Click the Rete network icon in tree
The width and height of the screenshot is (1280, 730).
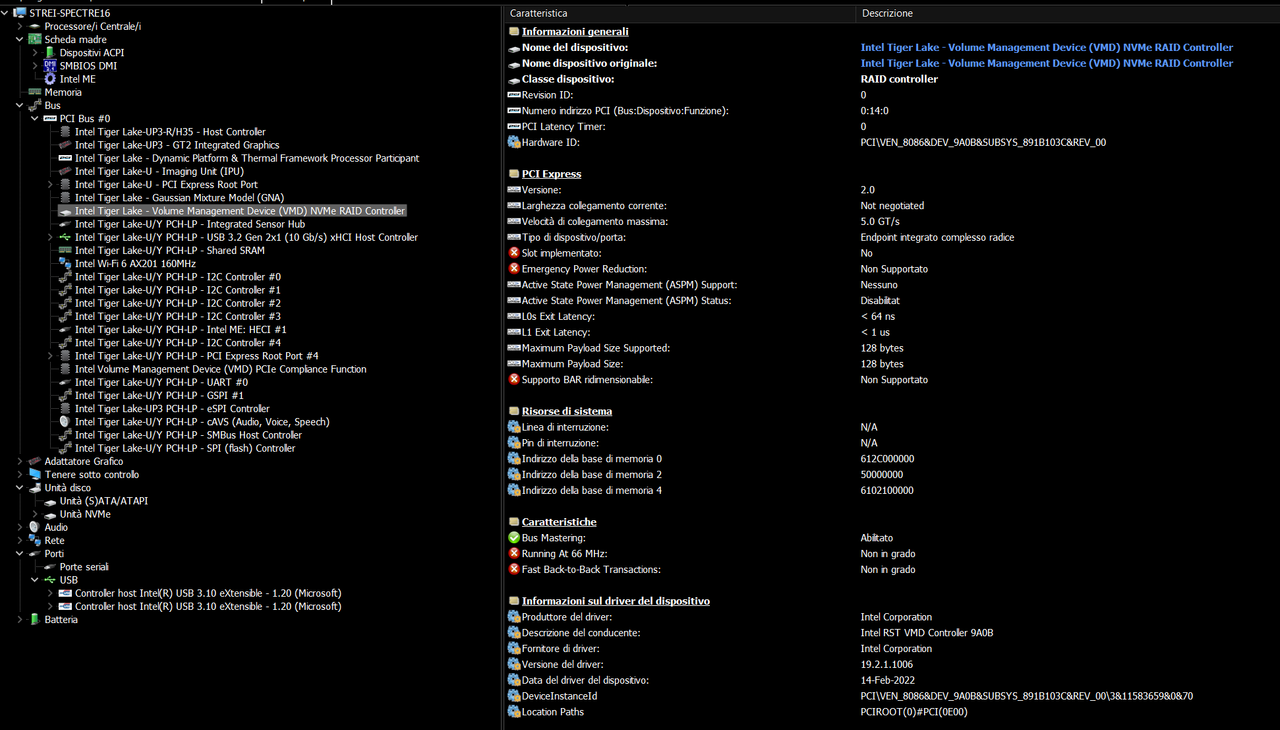tap(35, 540)
